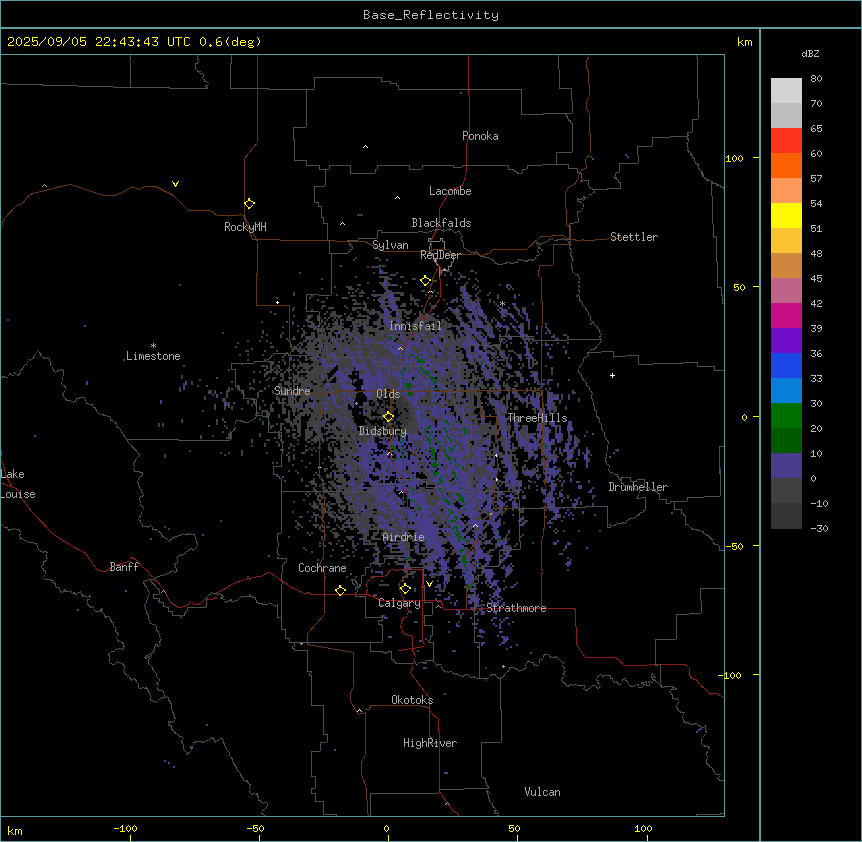The width and height of the screenshot is (862, 842).
Task: Click the yellow 51-54 dBZ legend swatch
Action: 786,215
